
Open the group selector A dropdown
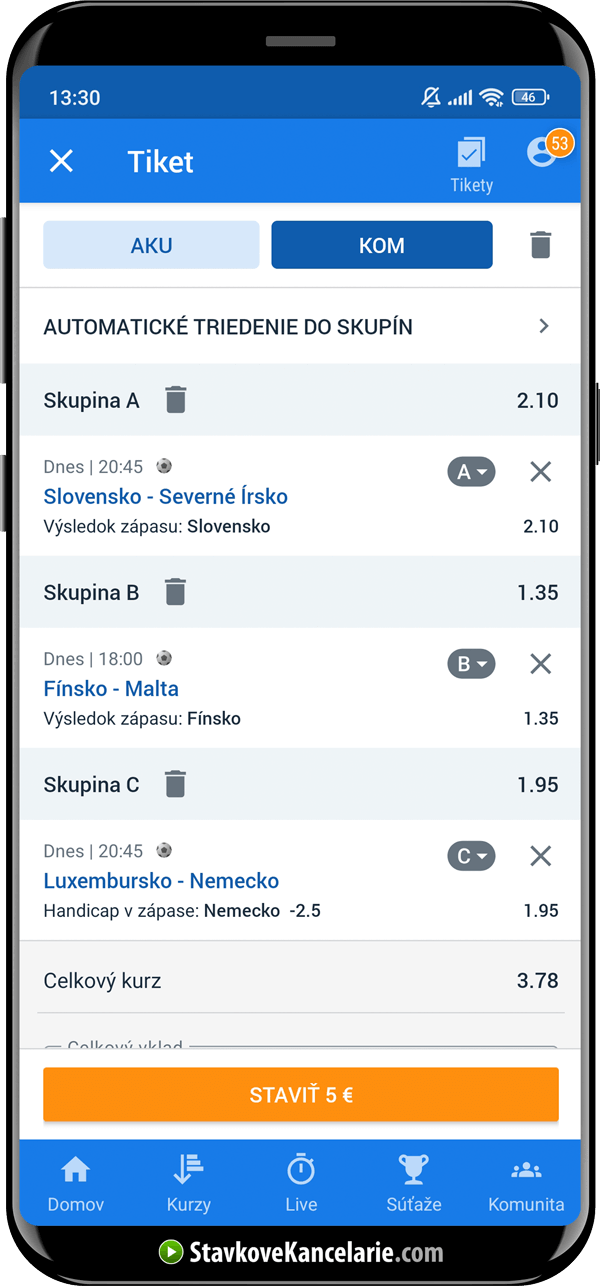(x=471, y=471)
